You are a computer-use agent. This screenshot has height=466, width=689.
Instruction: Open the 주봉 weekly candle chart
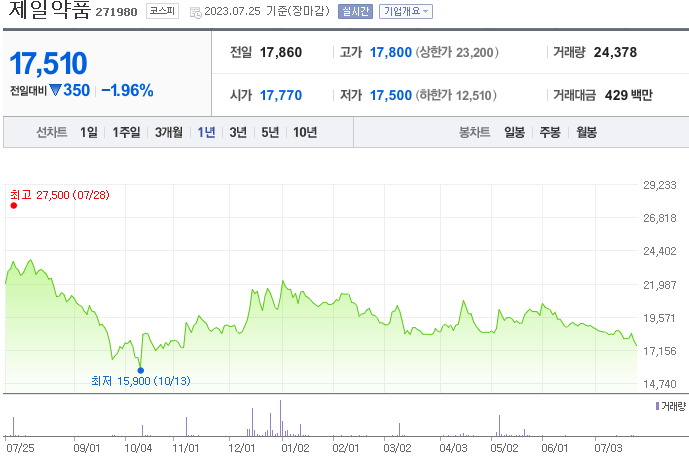[550, 132]
